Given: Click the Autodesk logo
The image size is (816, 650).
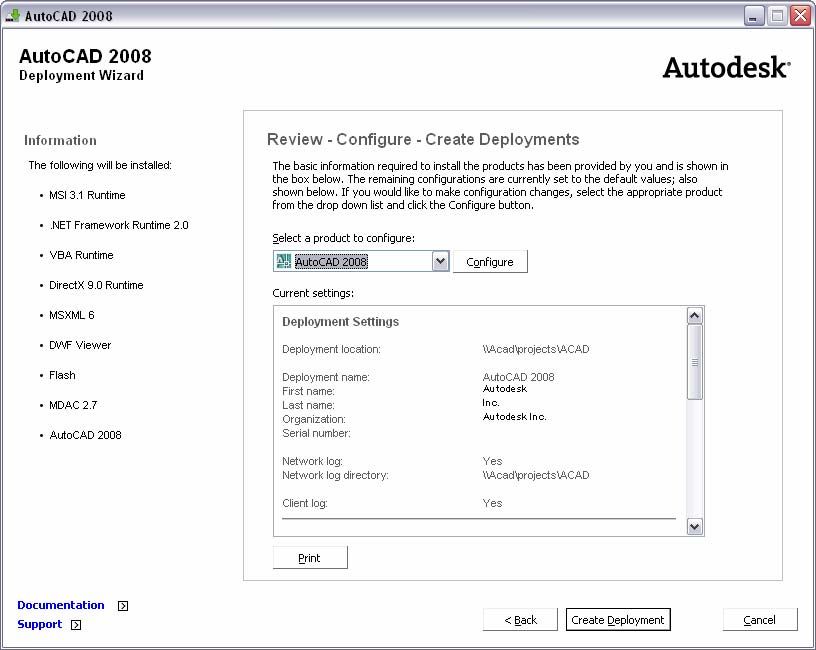Looking at the screenshot, I should coord(726,68).
